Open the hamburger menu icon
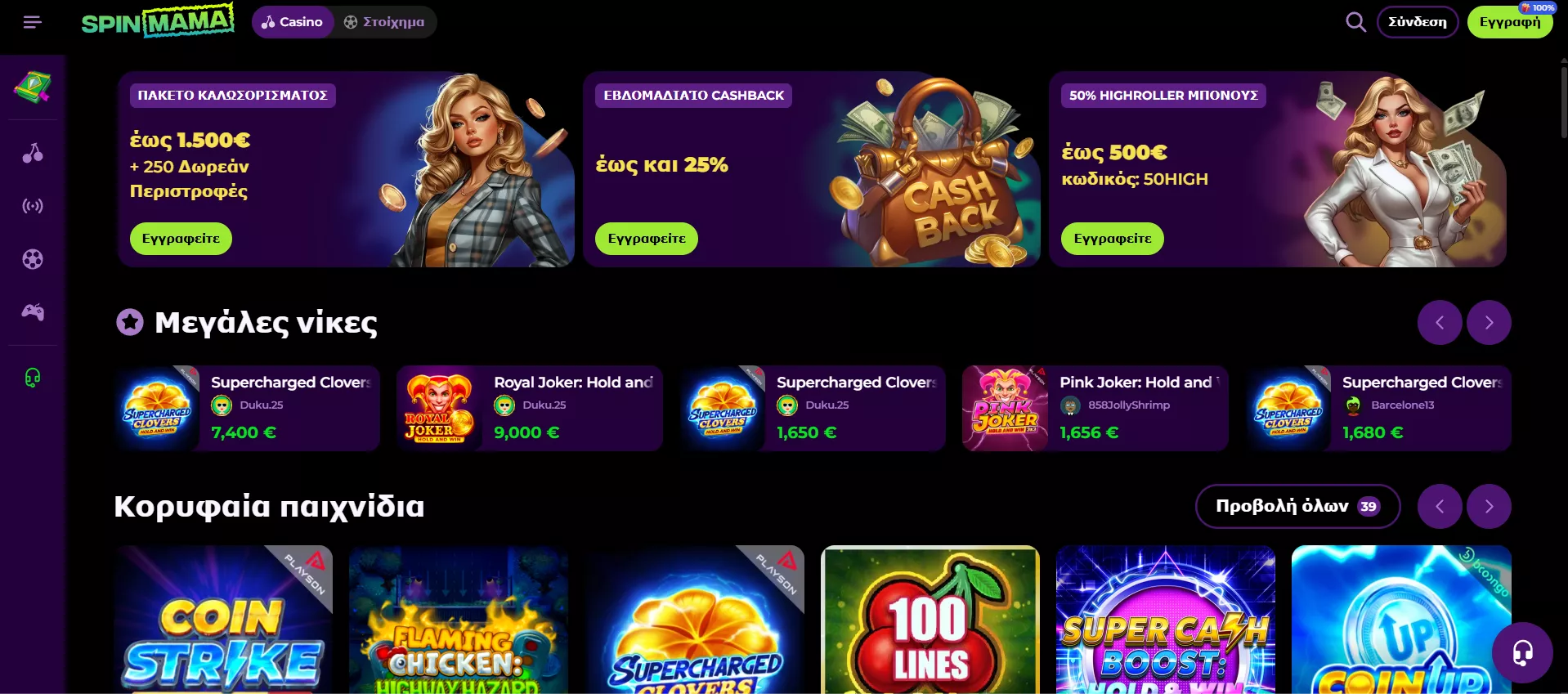1568x694 pixels. pyautogui.click(x=32, y=22)
